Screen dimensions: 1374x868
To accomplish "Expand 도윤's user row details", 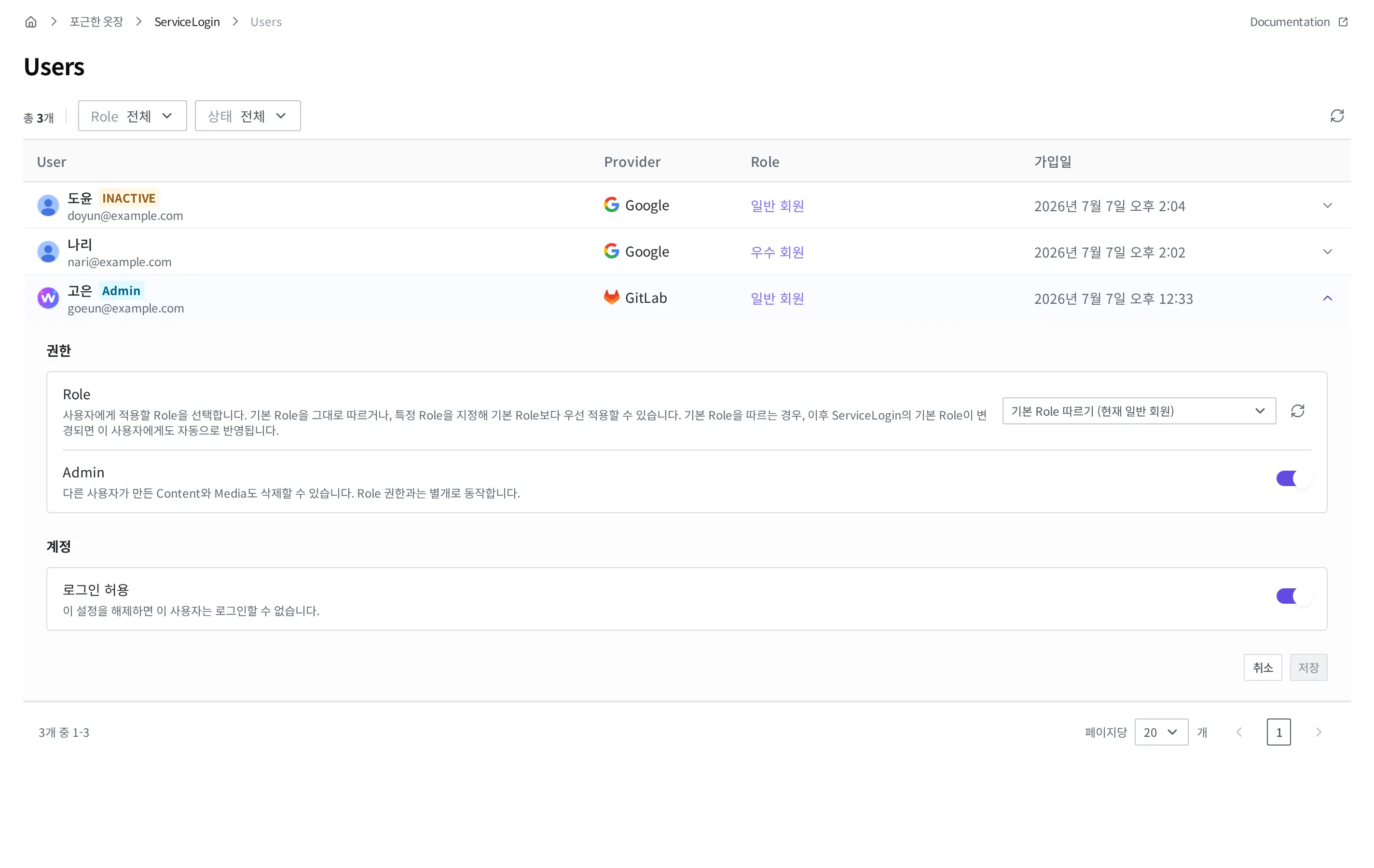I will coord(1327,205).
